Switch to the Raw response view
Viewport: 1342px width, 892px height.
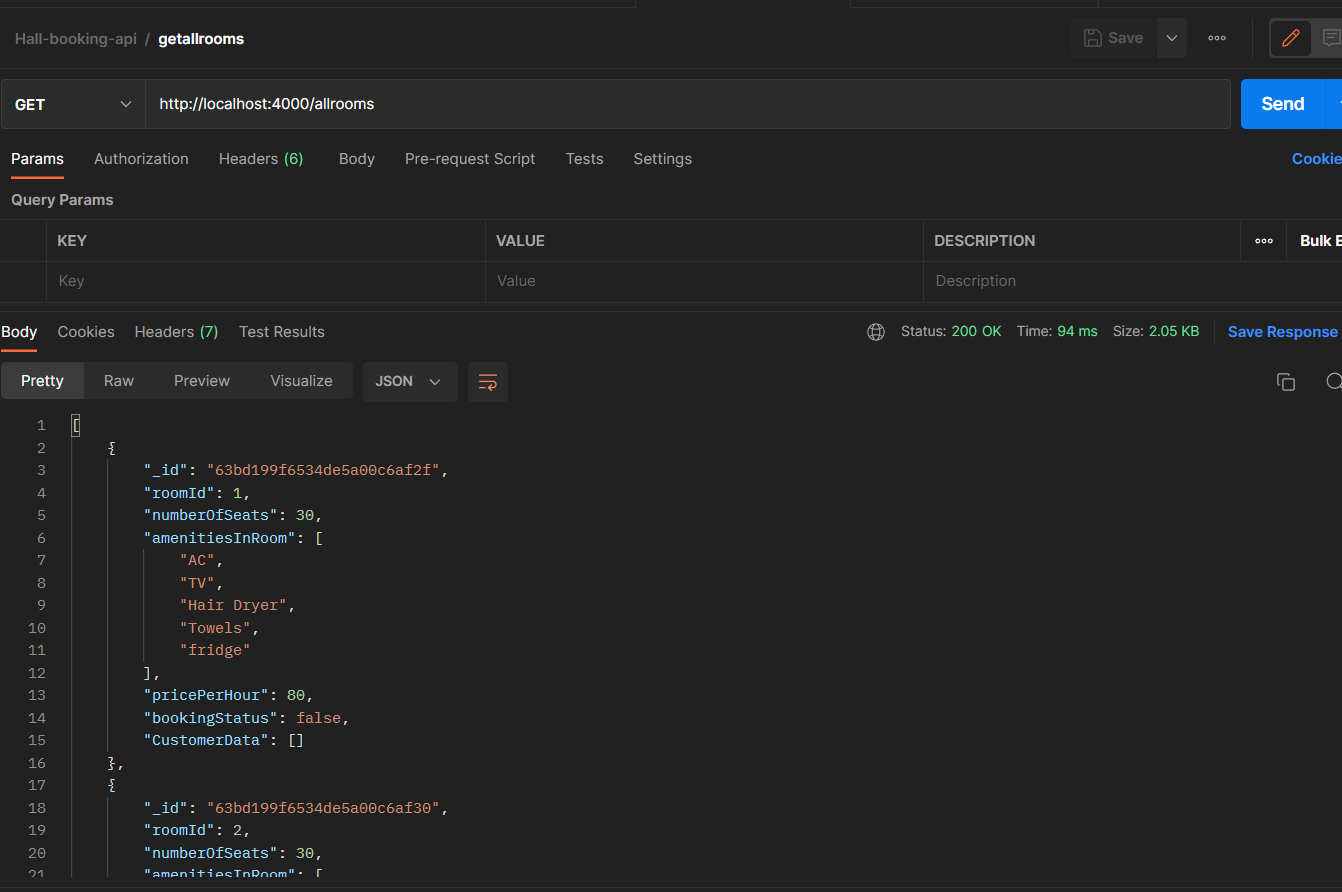point(118,381)
